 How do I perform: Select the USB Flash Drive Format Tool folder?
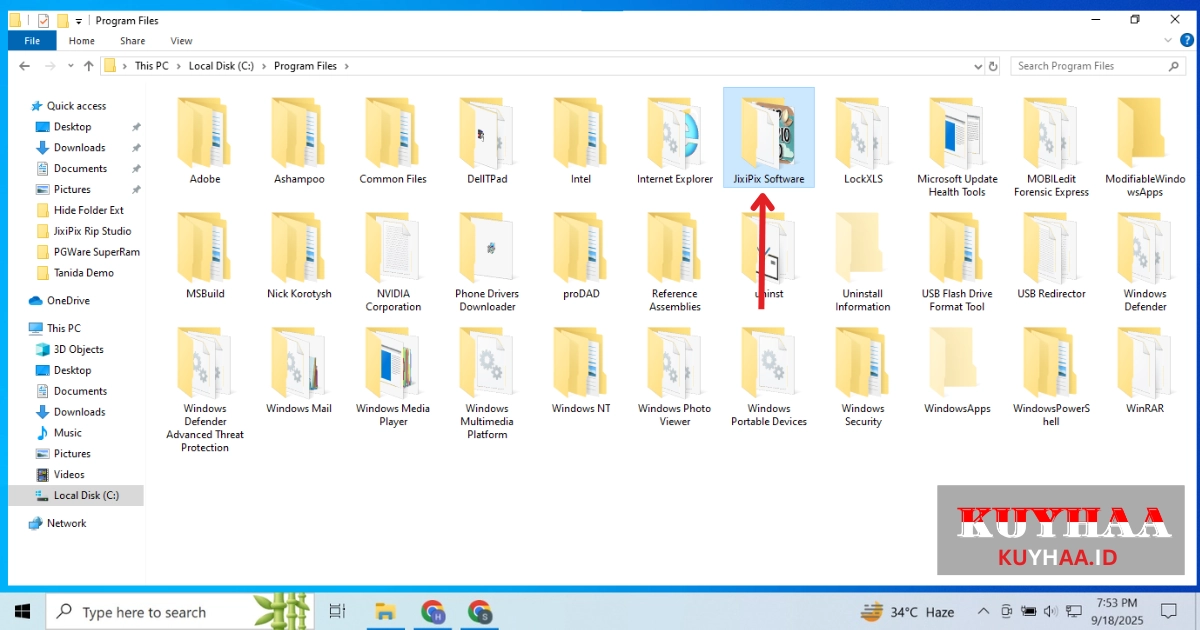click(957, 260)
